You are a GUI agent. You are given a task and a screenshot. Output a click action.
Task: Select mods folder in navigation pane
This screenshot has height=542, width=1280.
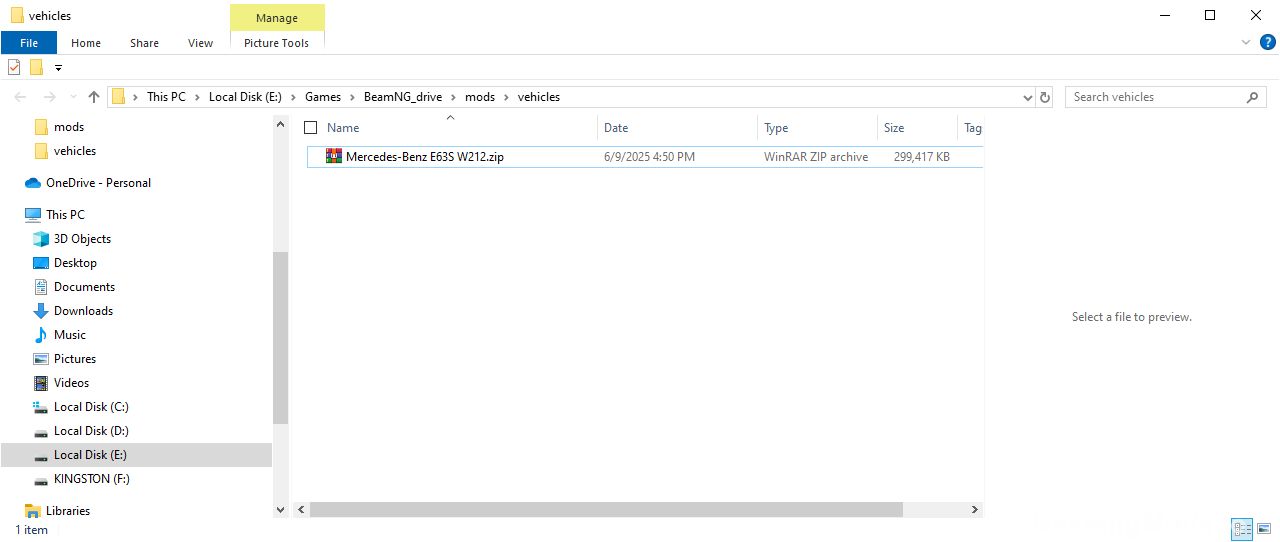(69, 127)
